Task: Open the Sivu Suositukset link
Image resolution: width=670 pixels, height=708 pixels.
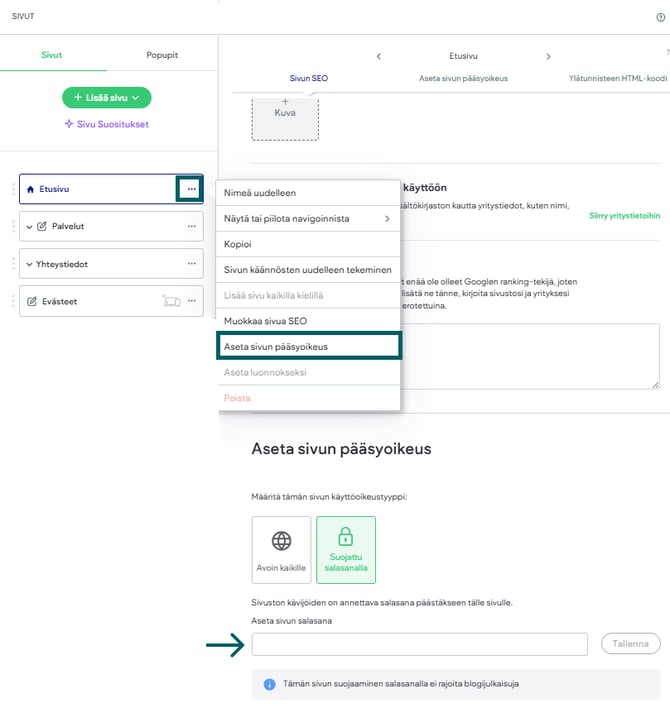Action: (107, 124)
